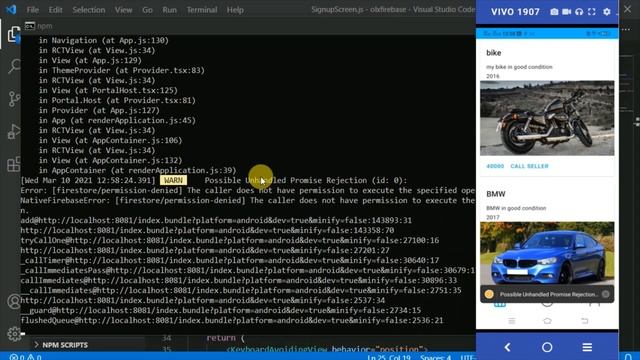
Task: Click the Ln 25, Col 19 status entry
Action: click(389, 357)
